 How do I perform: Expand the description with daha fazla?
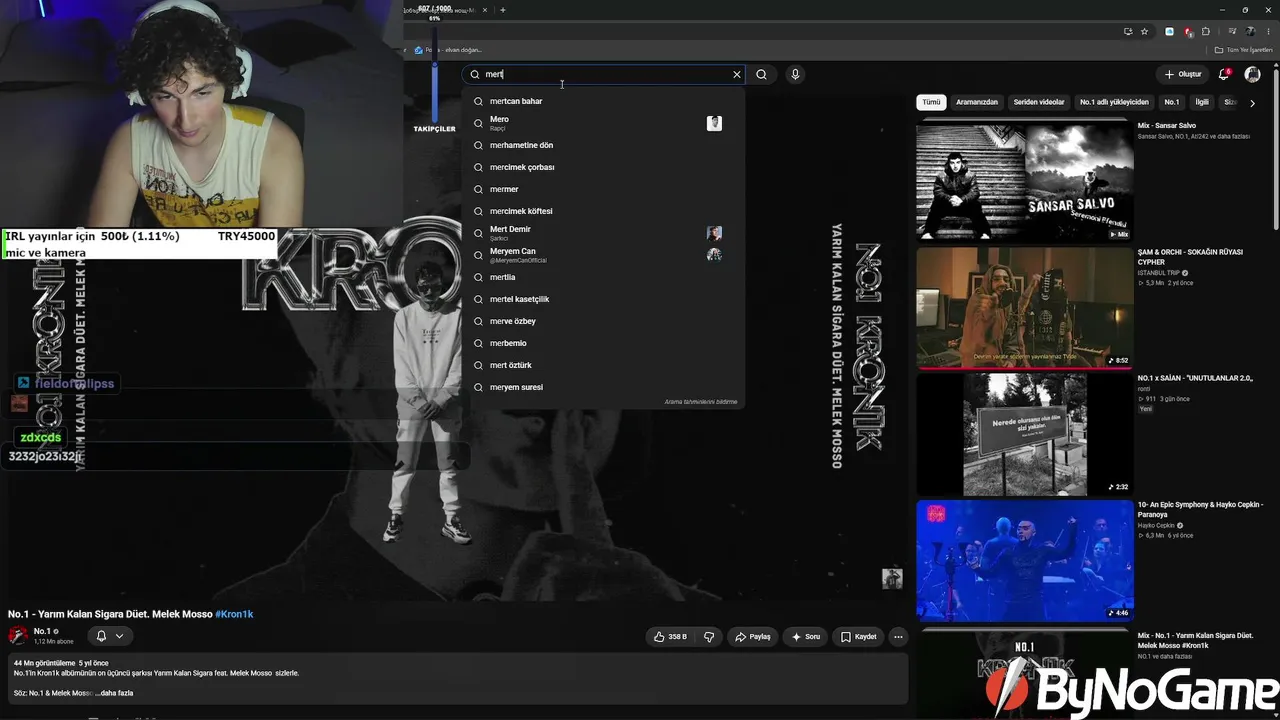click(114, 693)
